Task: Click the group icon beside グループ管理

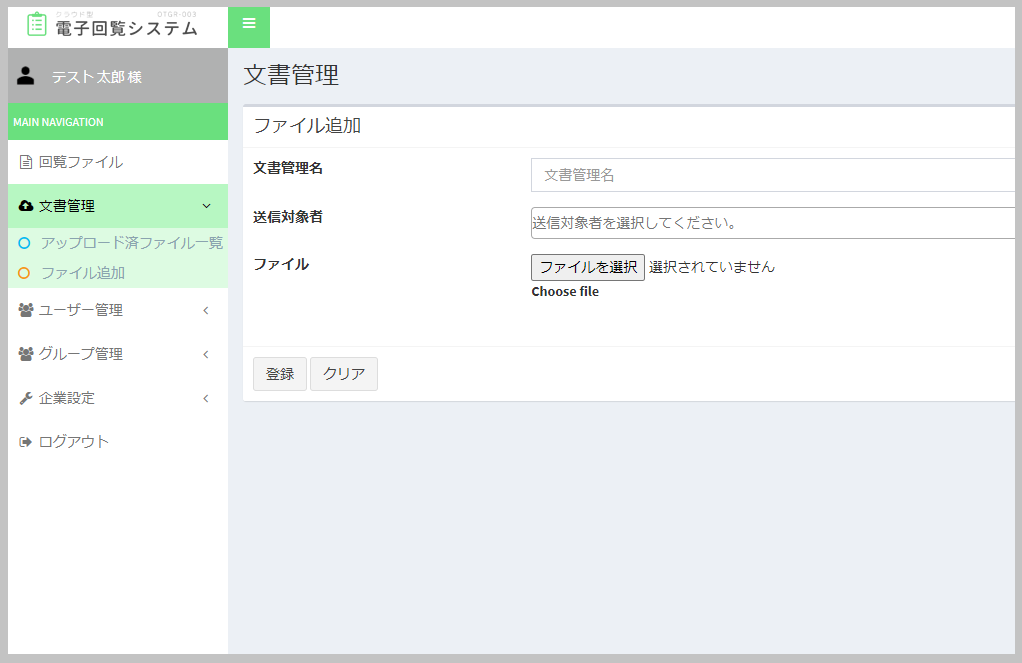Action: (x=26, y=354)
